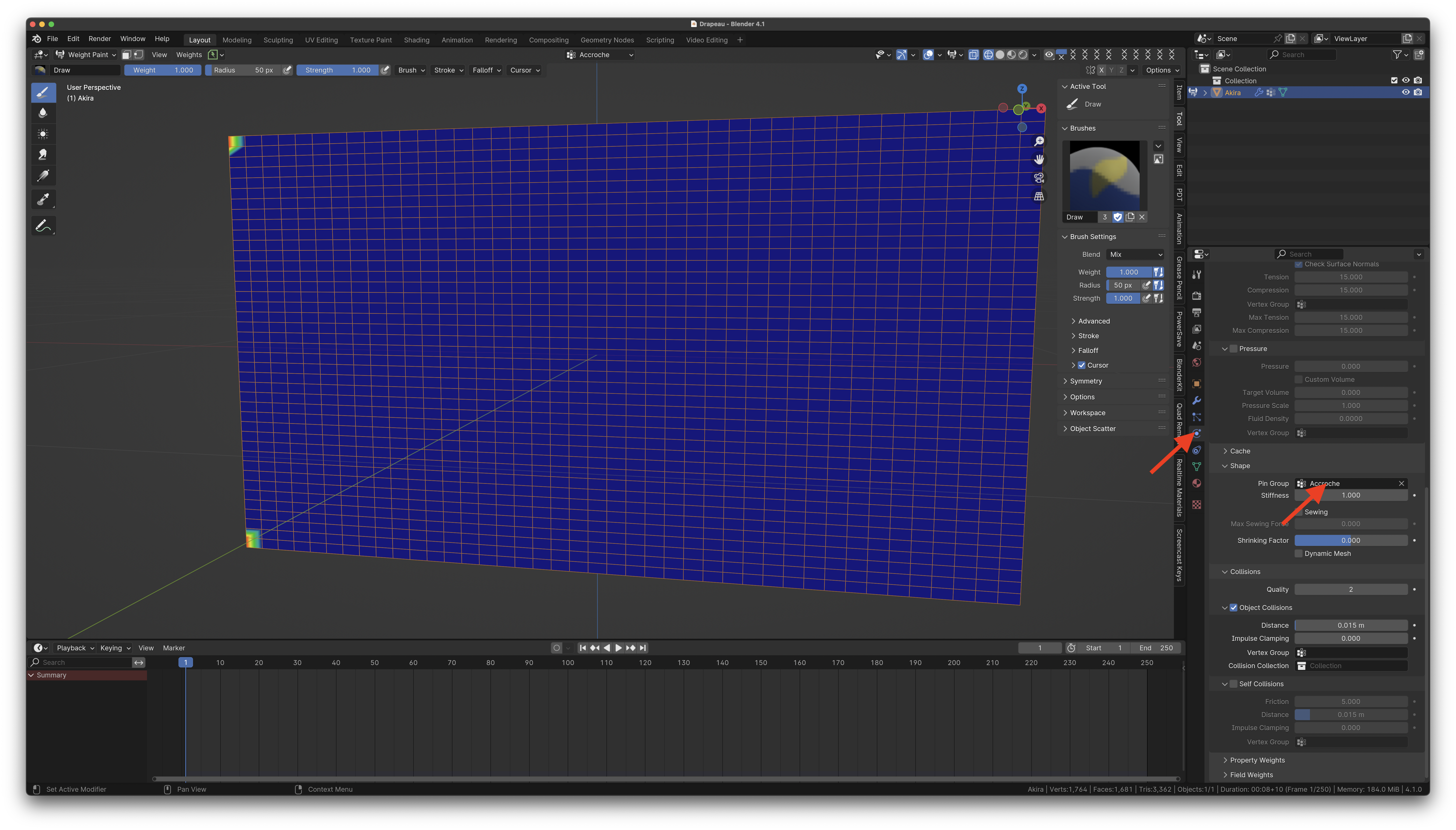Adjust the Shrinking Factor slider
This screenshot has width=1456, height=830.
pyautogui.click(x=1351, y=541)
